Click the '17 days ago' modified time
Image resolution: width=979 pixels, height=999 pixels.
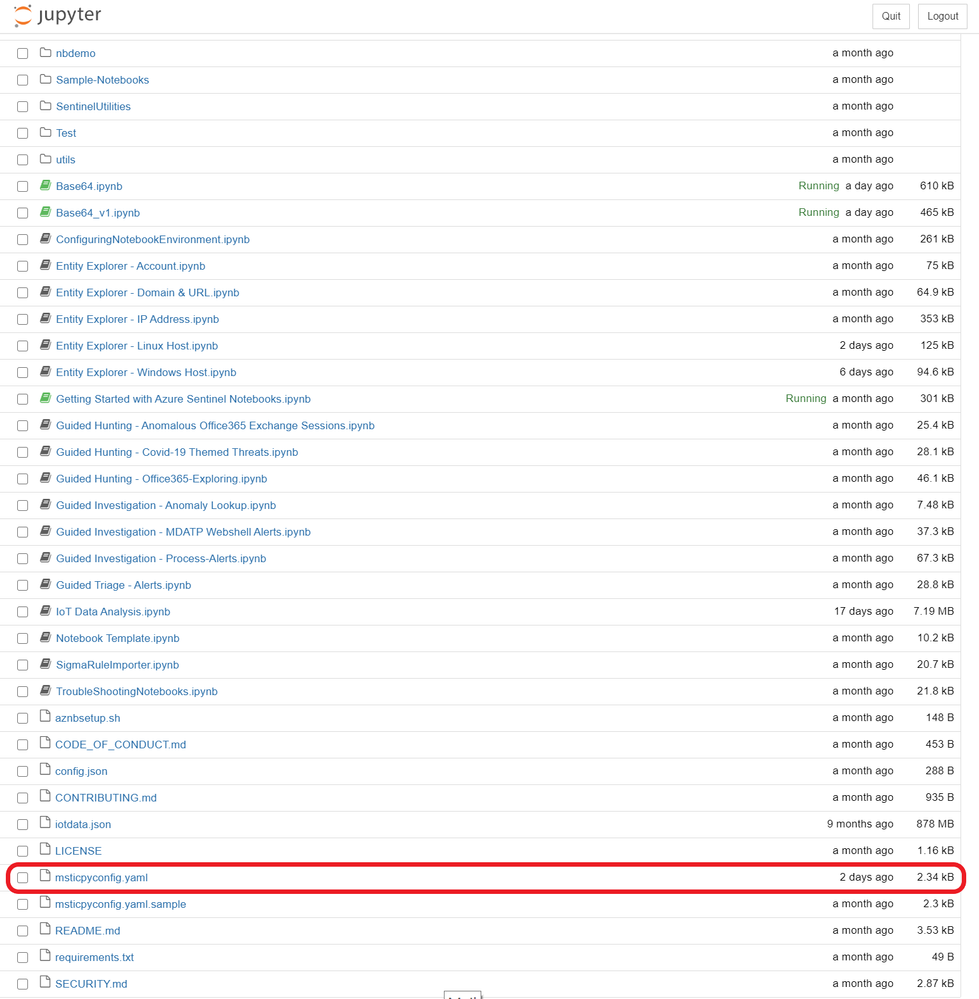pos(864,611)
